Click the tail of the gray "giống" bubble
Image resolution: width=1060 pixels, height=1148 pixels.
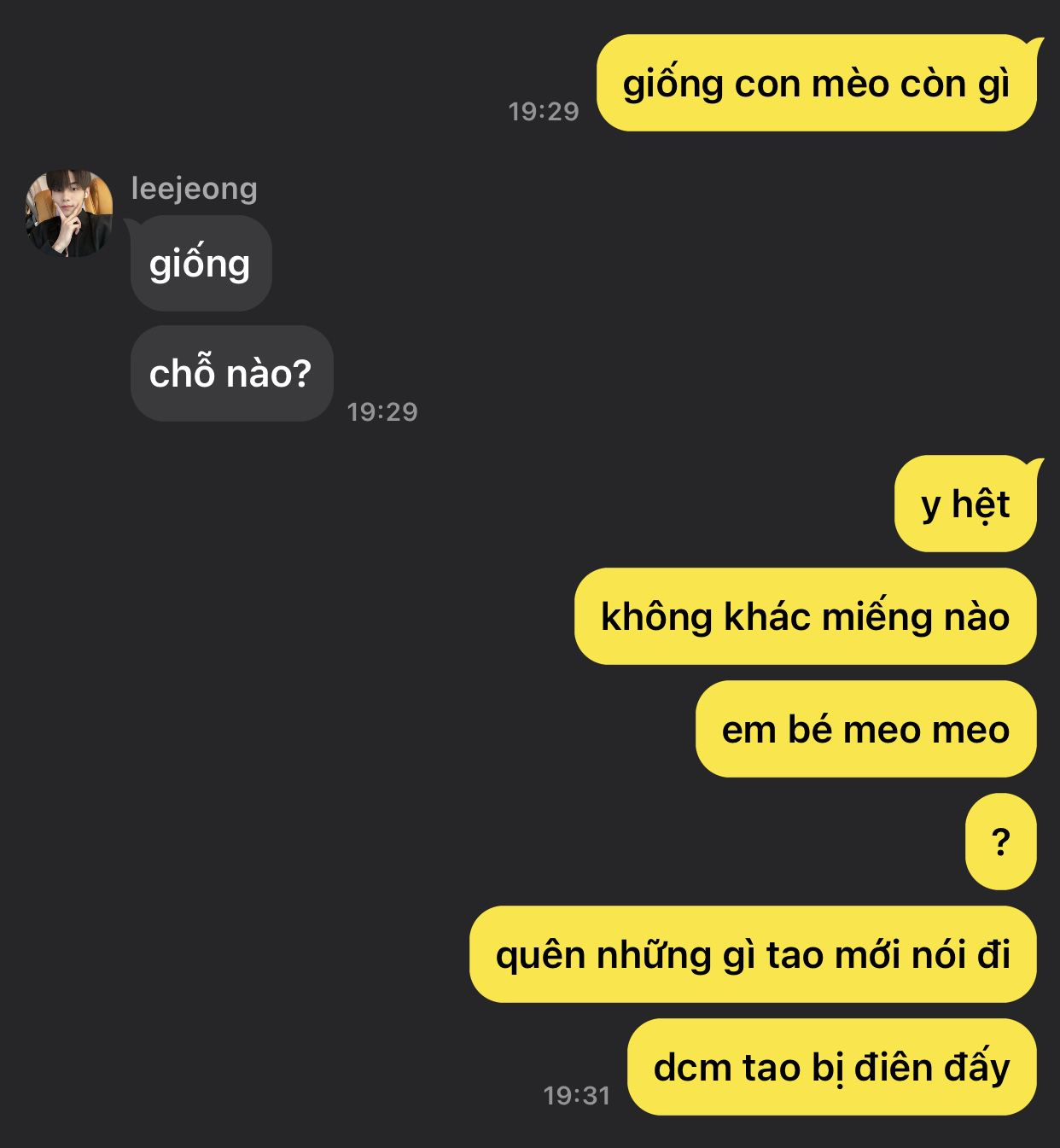[x=132, y=224]
